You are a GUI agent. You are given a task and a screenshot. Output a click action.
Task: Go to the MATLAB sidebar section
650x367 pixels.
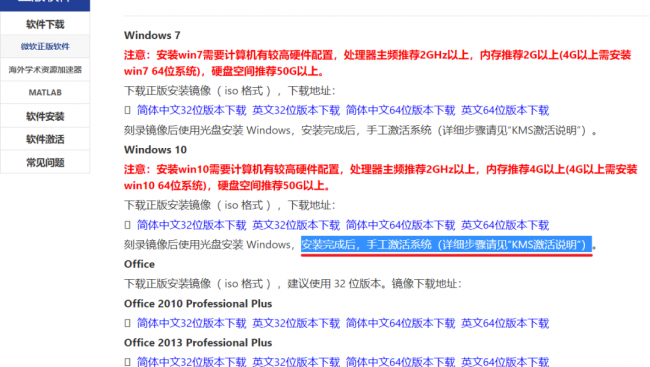[45, 92]
